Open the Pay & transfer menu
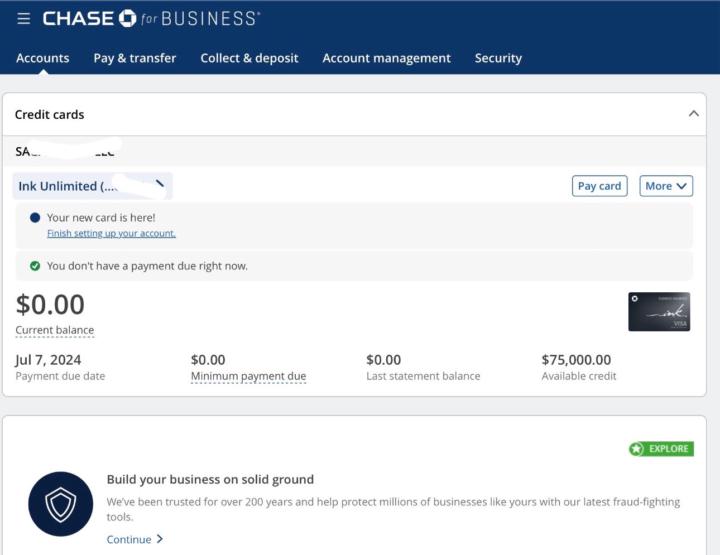Viewport: 720px width, 555px height. point(135,58)
